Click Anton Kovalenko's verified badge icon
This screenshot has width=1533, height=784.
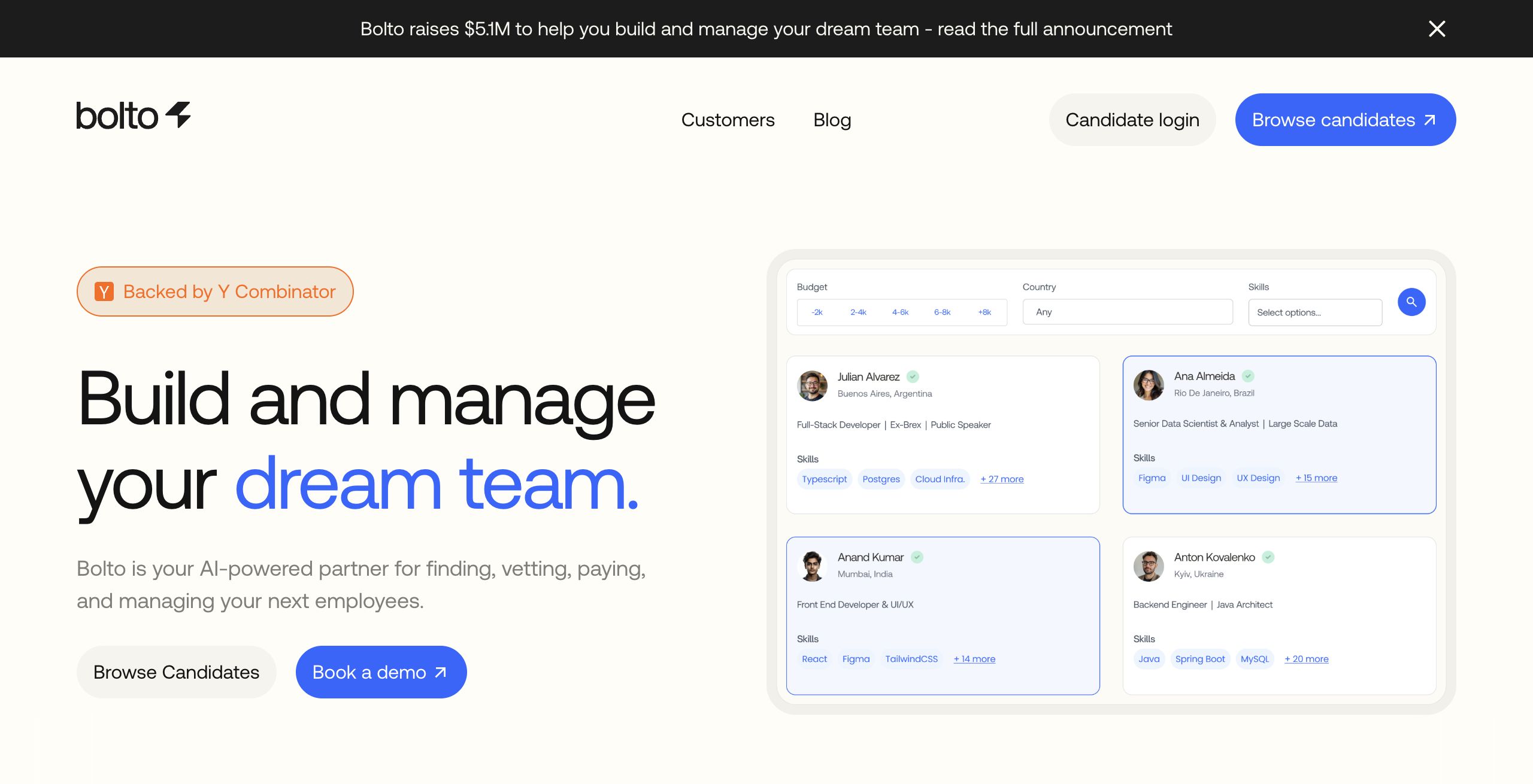coord(1268,557)
